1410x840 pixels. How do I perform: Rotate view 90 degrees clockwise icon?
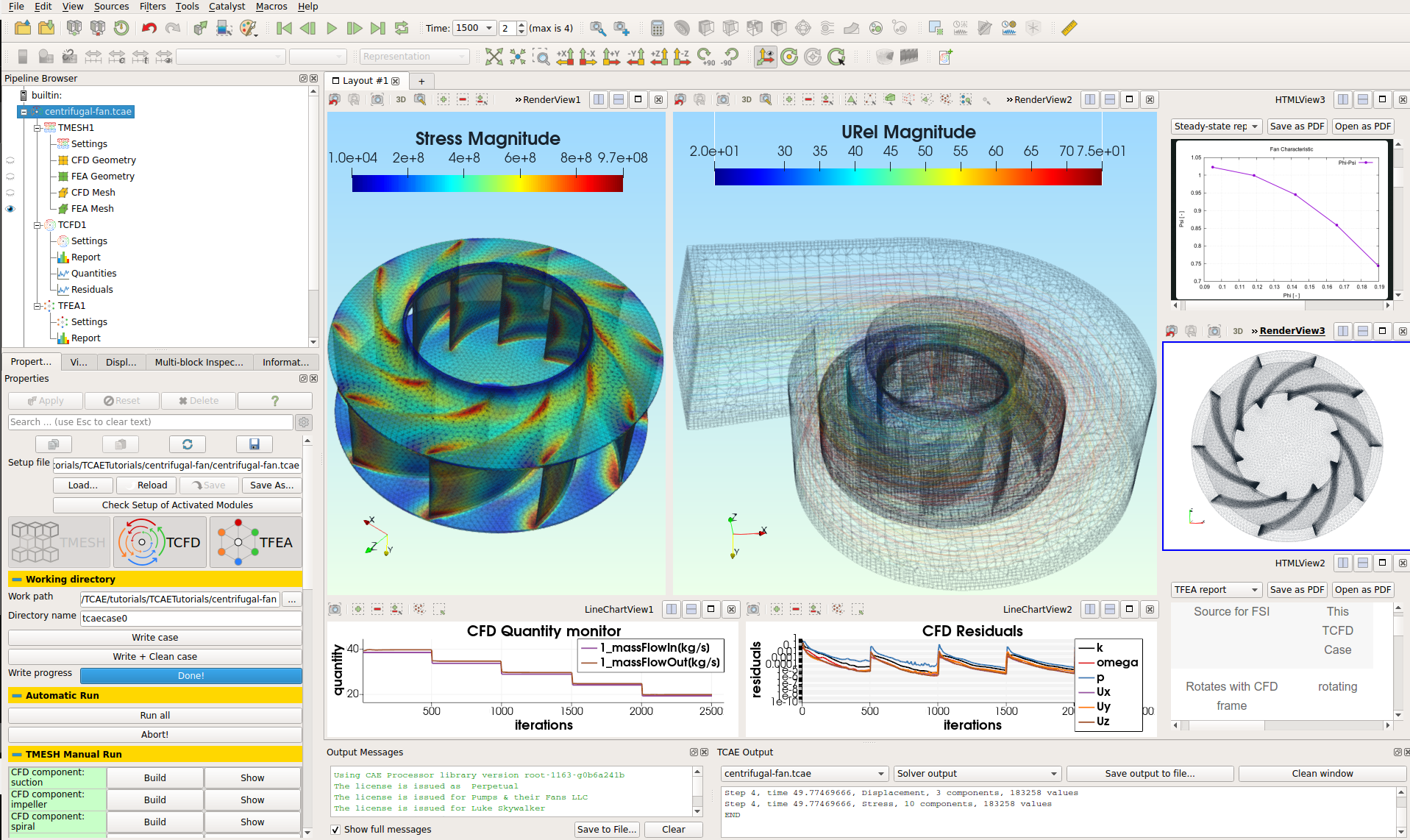706,57
